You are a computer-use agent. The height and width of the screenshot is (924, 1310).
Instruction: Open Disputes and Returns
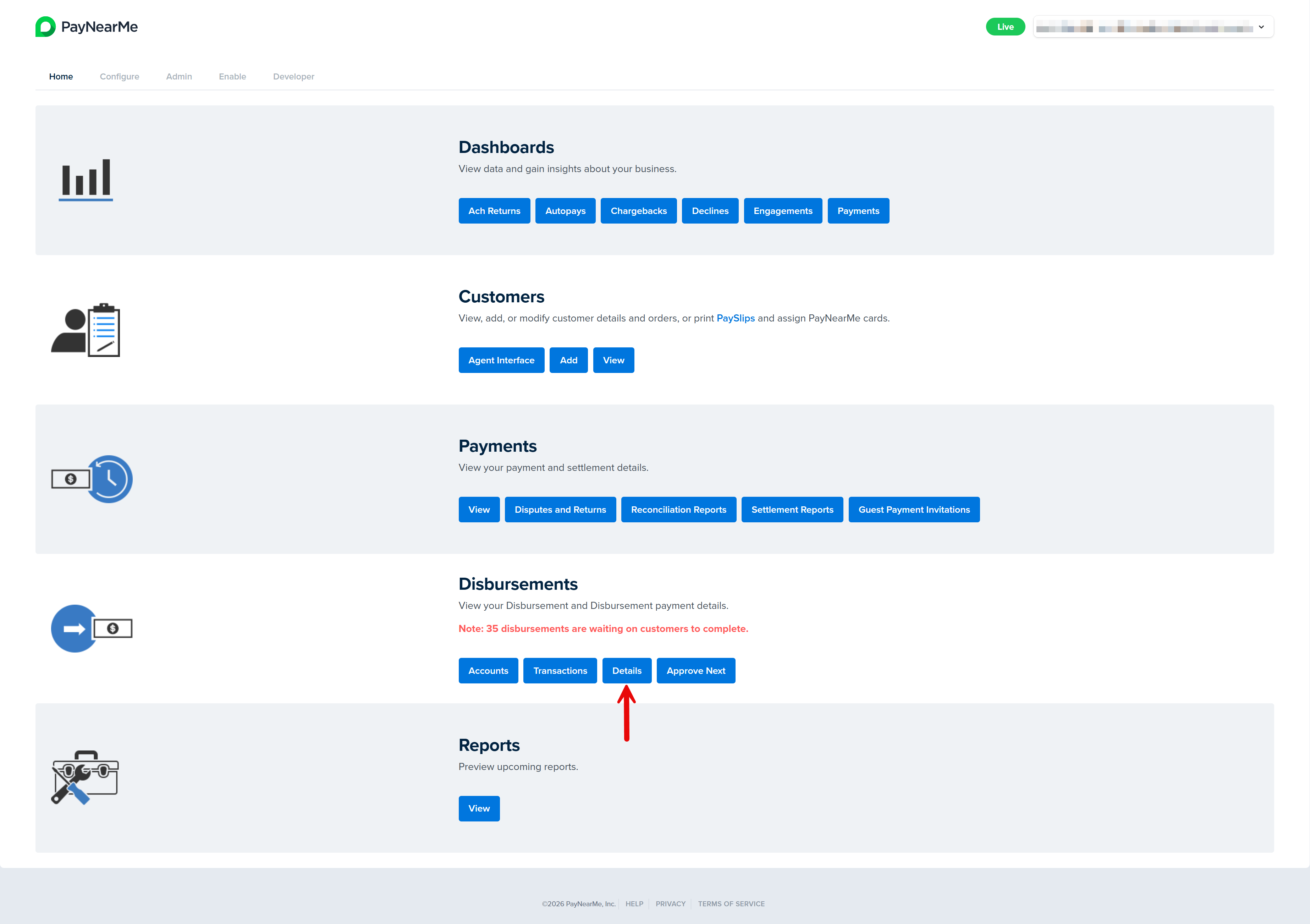pyautogui.click(x=560, y=510)
